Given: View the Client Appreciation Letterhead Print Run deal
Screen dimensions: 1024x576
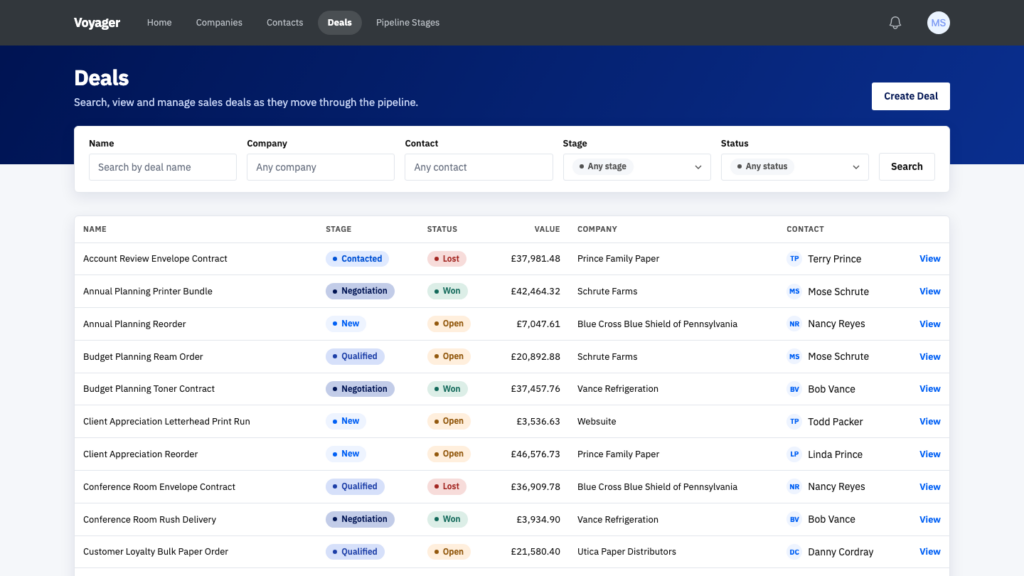Looking at the screenshot, I should point(930,421).
